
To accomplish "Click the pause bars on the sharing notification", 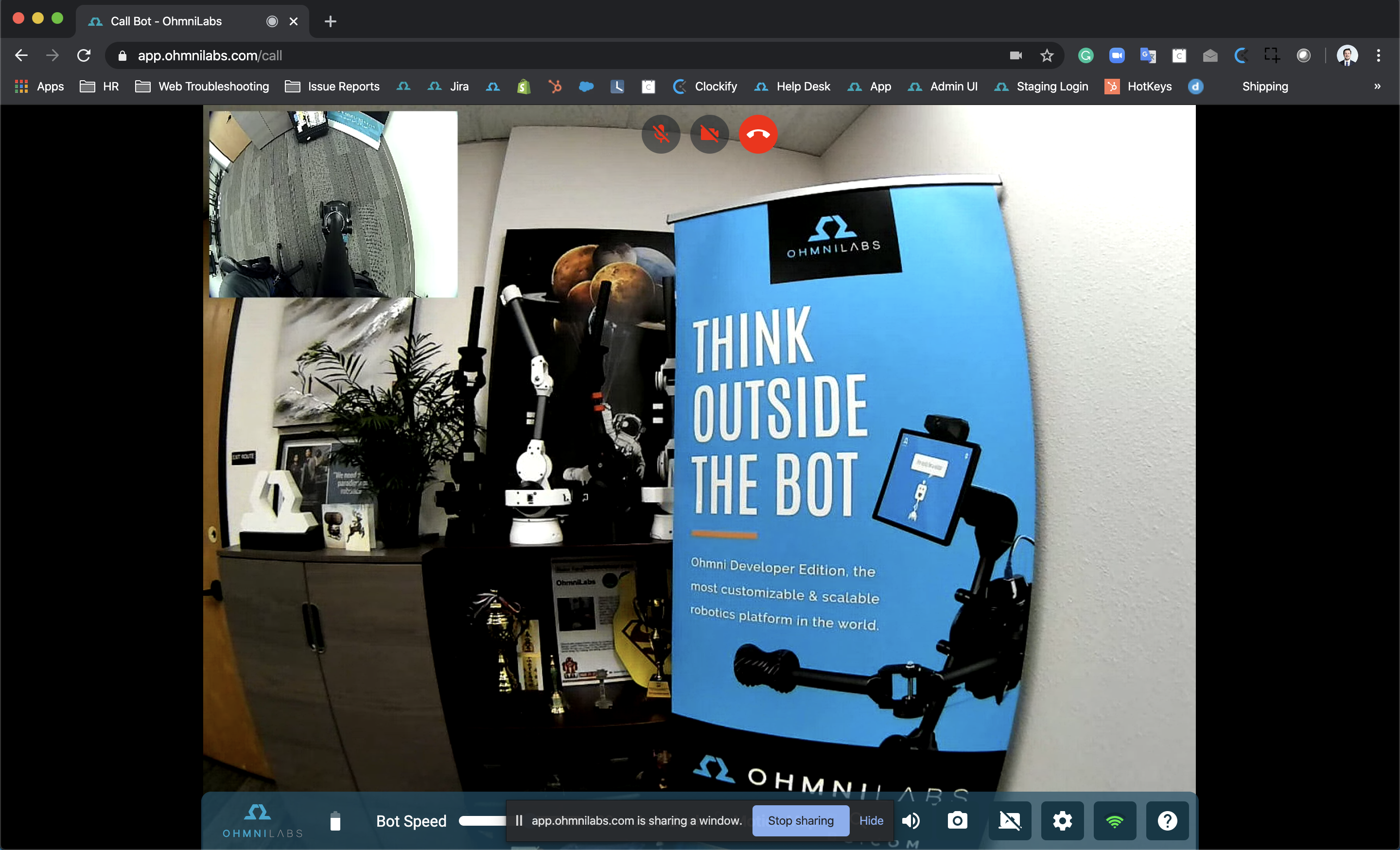I will pyautogui.click(x=519, y=820).
